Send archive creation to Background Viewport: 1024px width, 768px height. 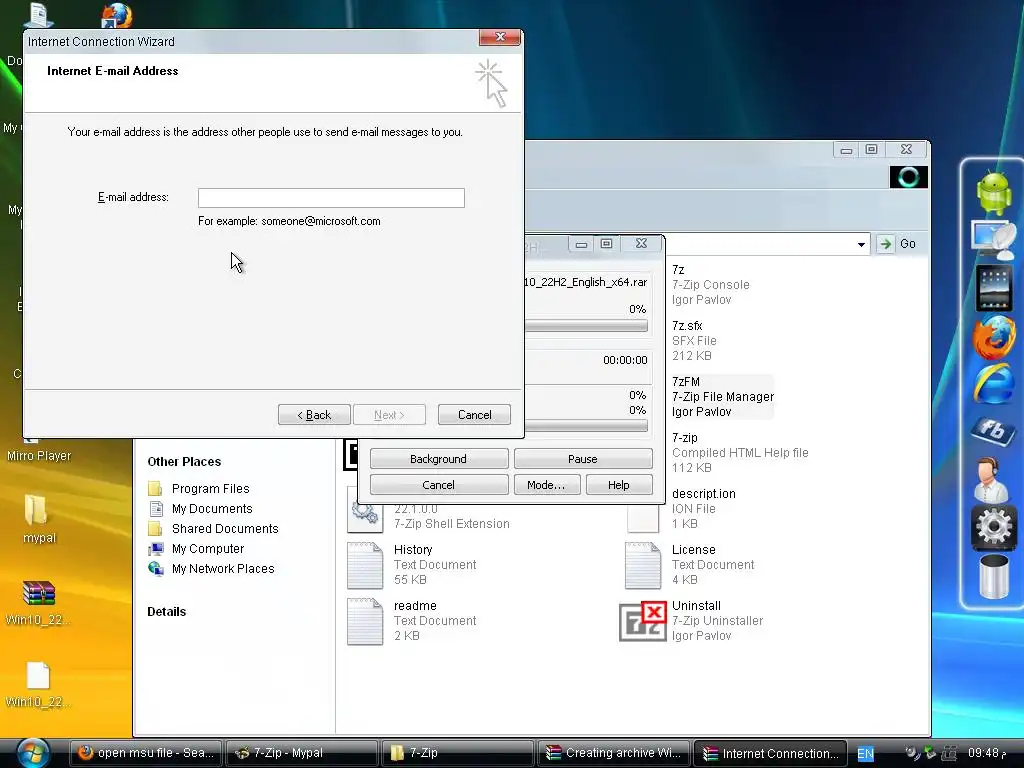[x=439, y=458]
